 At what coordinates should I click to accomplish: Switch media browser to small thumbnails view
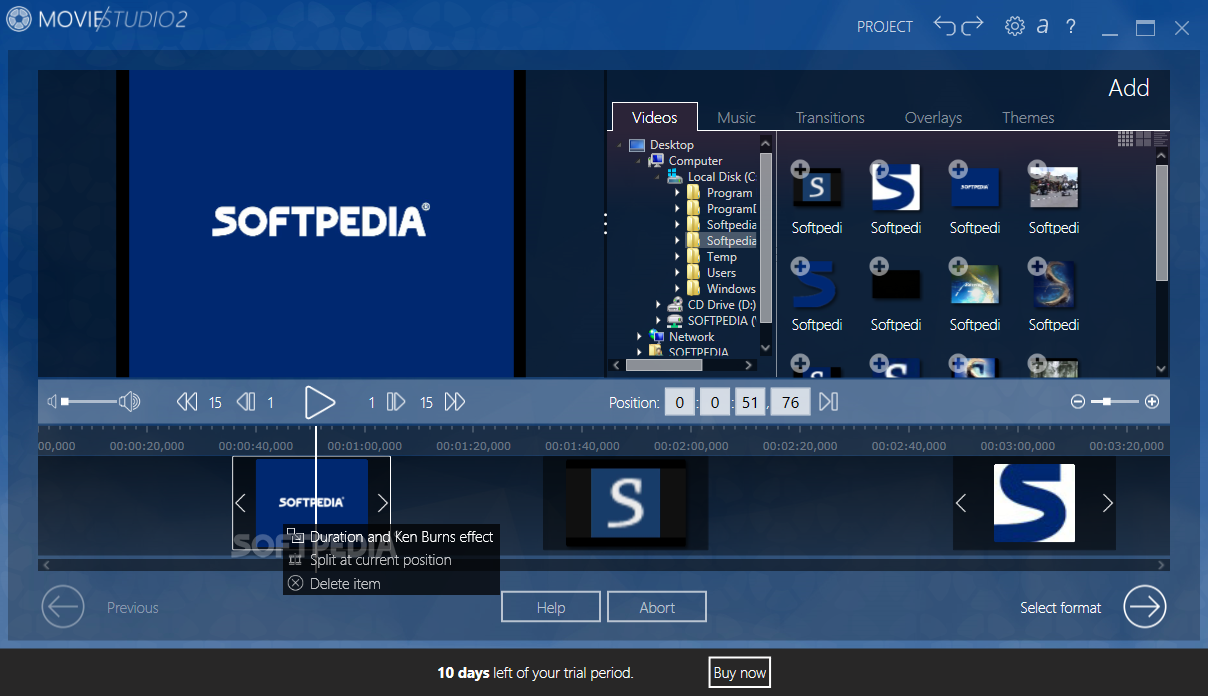(1125, 139)
